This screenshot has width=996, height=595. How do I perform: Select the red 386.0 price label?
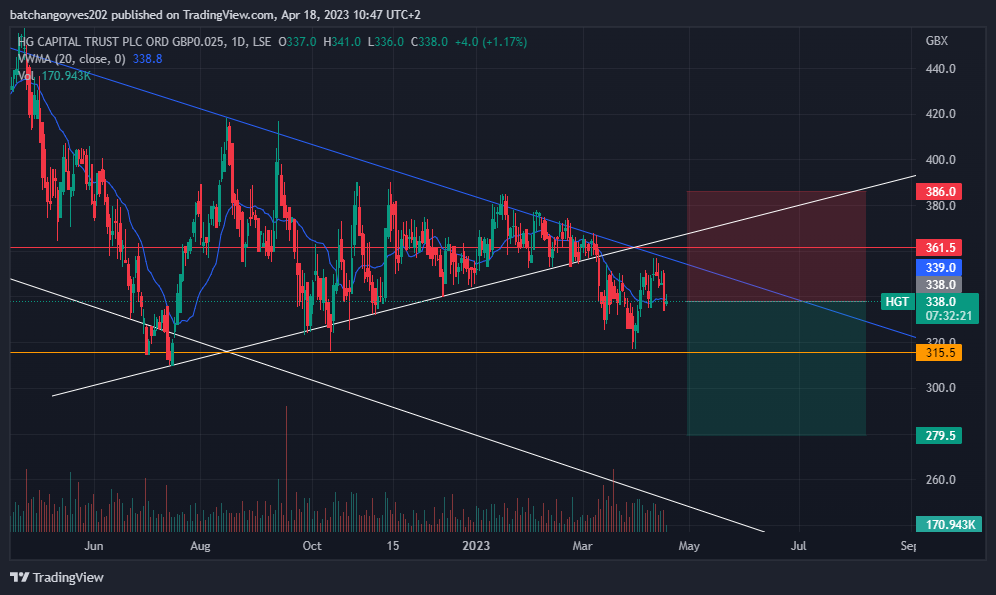coord(939,192)
